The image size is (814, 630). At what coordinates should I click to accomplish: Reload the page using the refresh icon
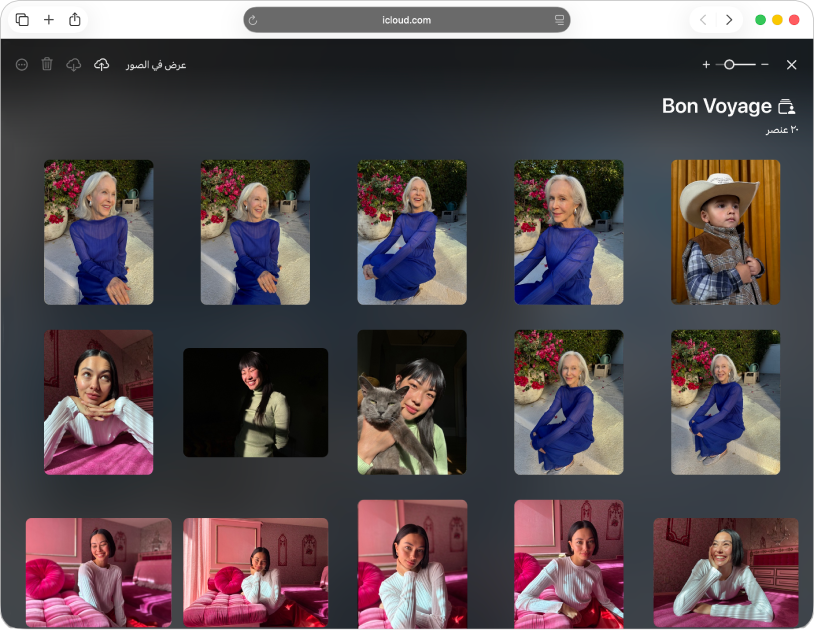pyautogui.click(x=253, y=20)
